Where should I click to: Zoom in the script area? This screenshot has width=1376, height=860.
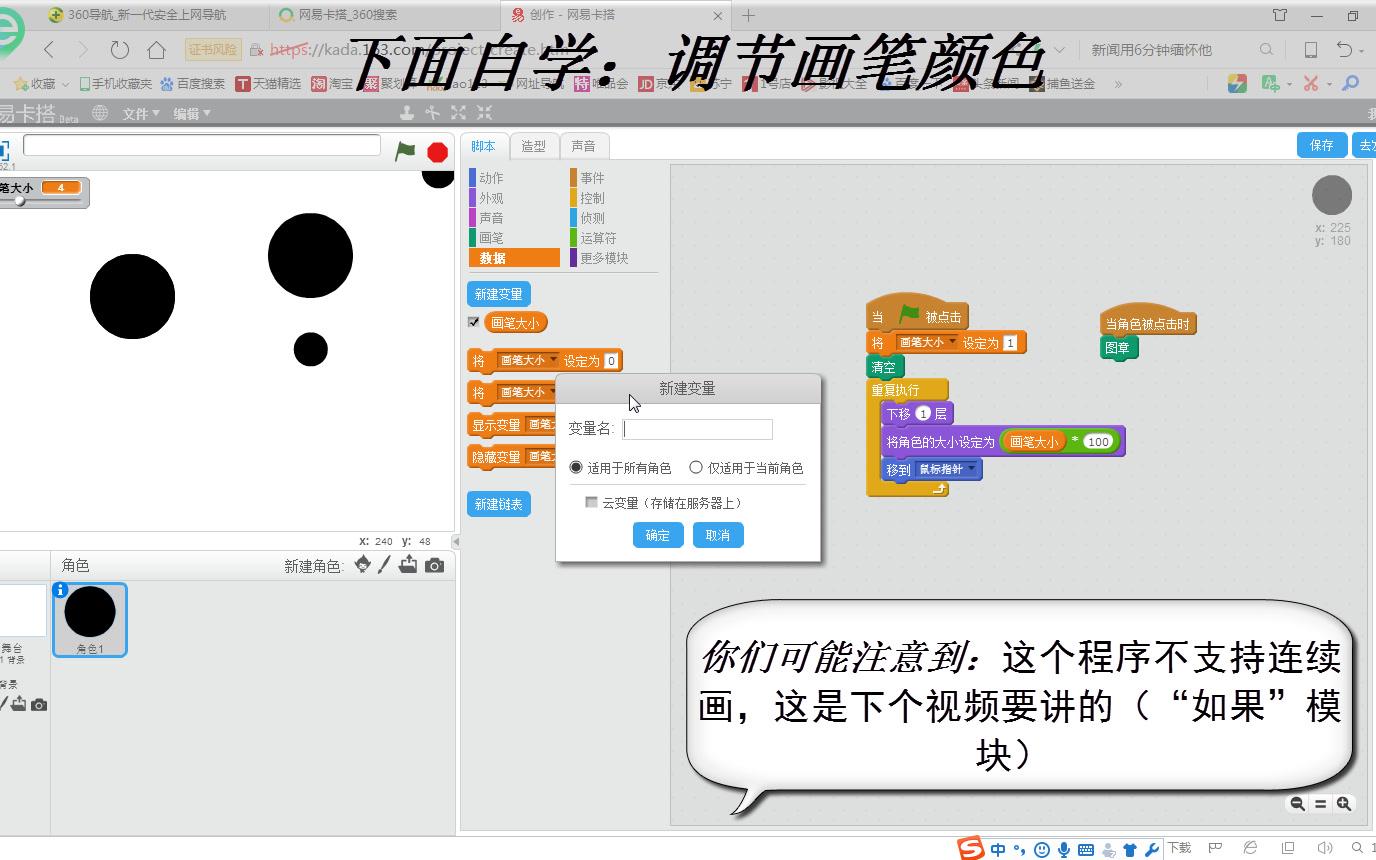(x=1344, y=803)
